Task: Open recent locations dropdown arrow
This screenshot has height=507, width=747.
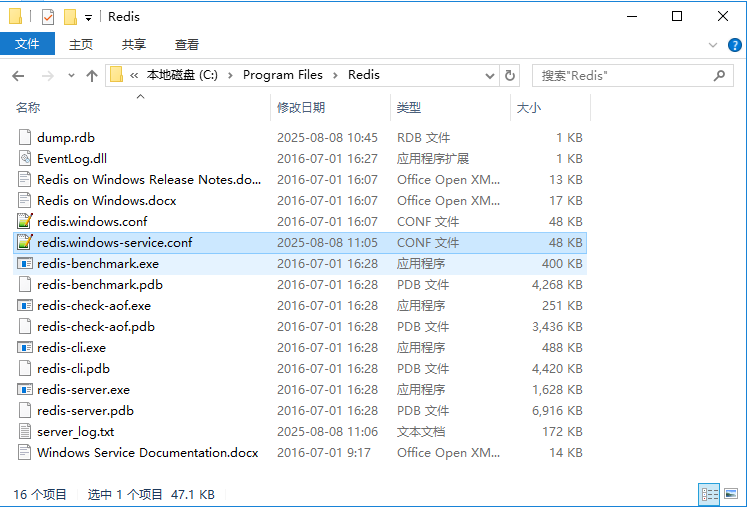Action: tap(71, 75)
